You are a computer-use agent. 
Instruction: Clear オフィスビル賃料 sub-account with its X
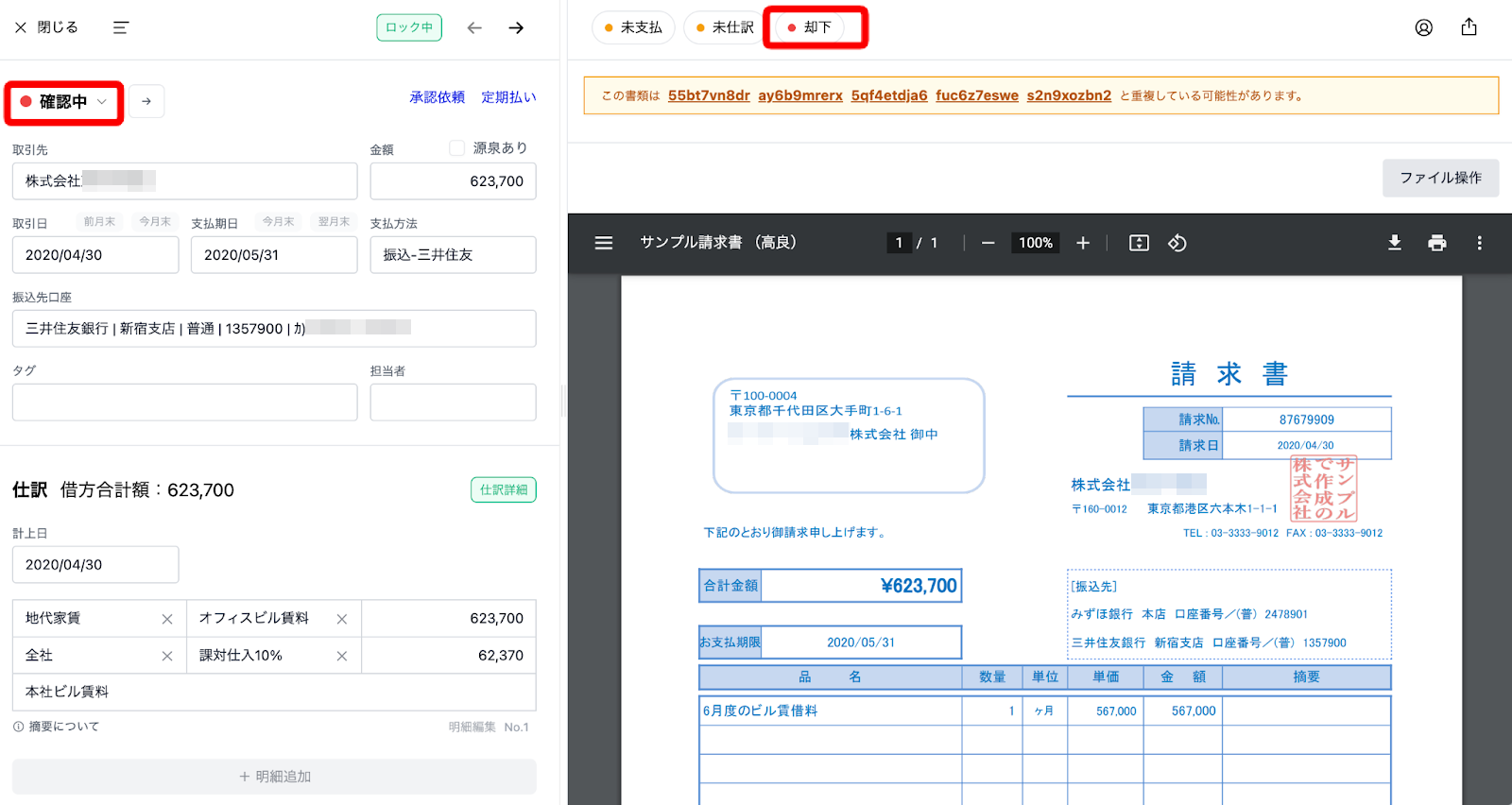[342, 619]
